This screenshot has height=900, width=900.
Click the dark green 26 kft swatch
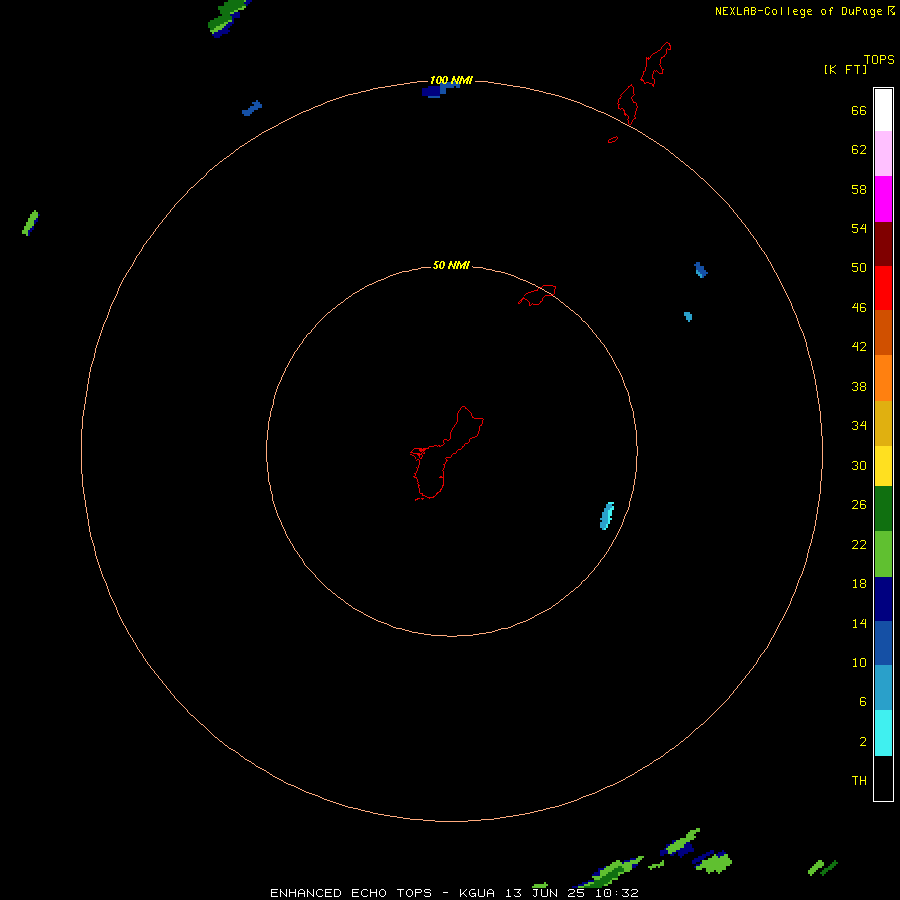coord(883,509)
